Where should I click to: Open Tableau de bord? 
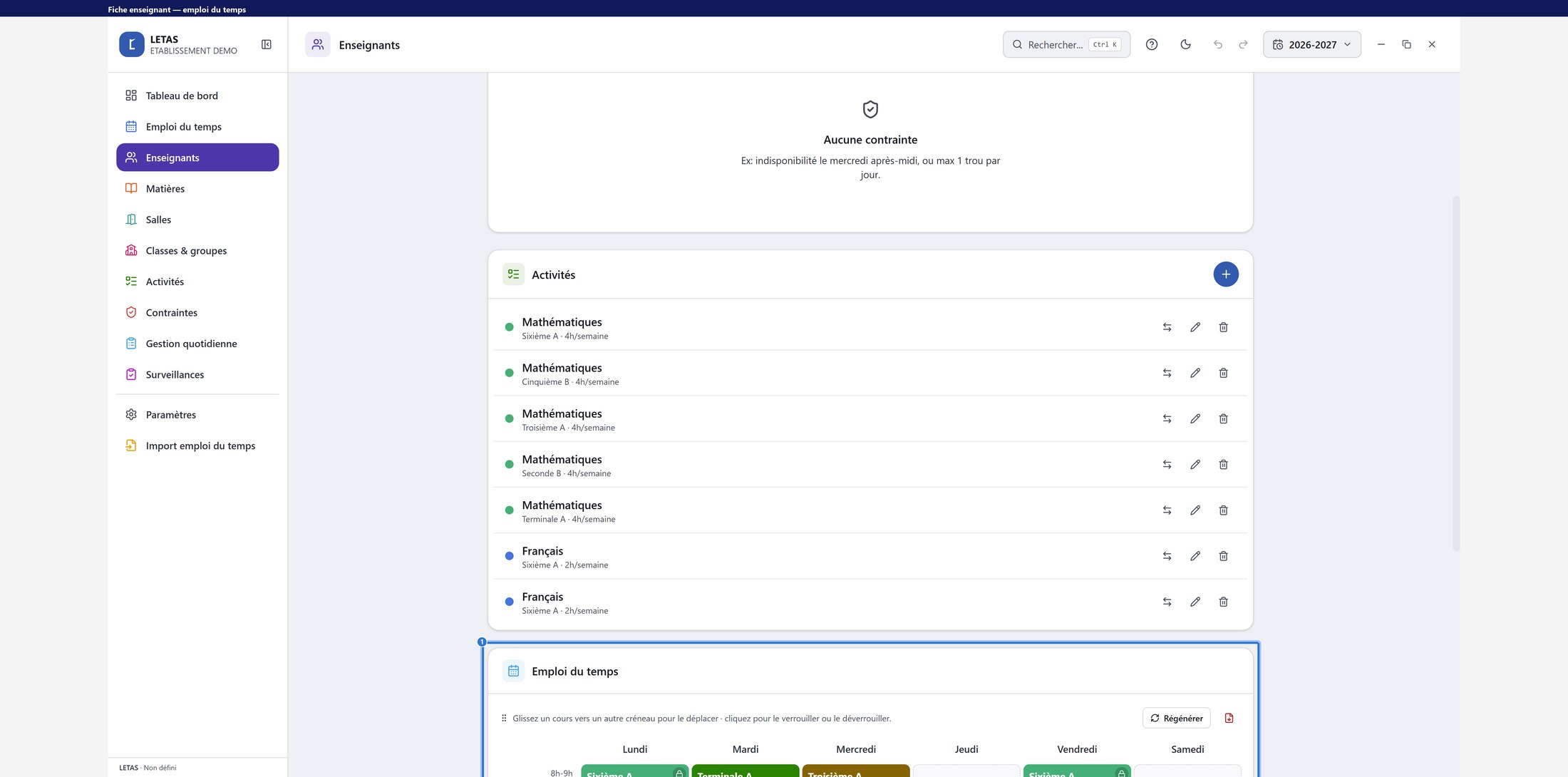point(197,96)
